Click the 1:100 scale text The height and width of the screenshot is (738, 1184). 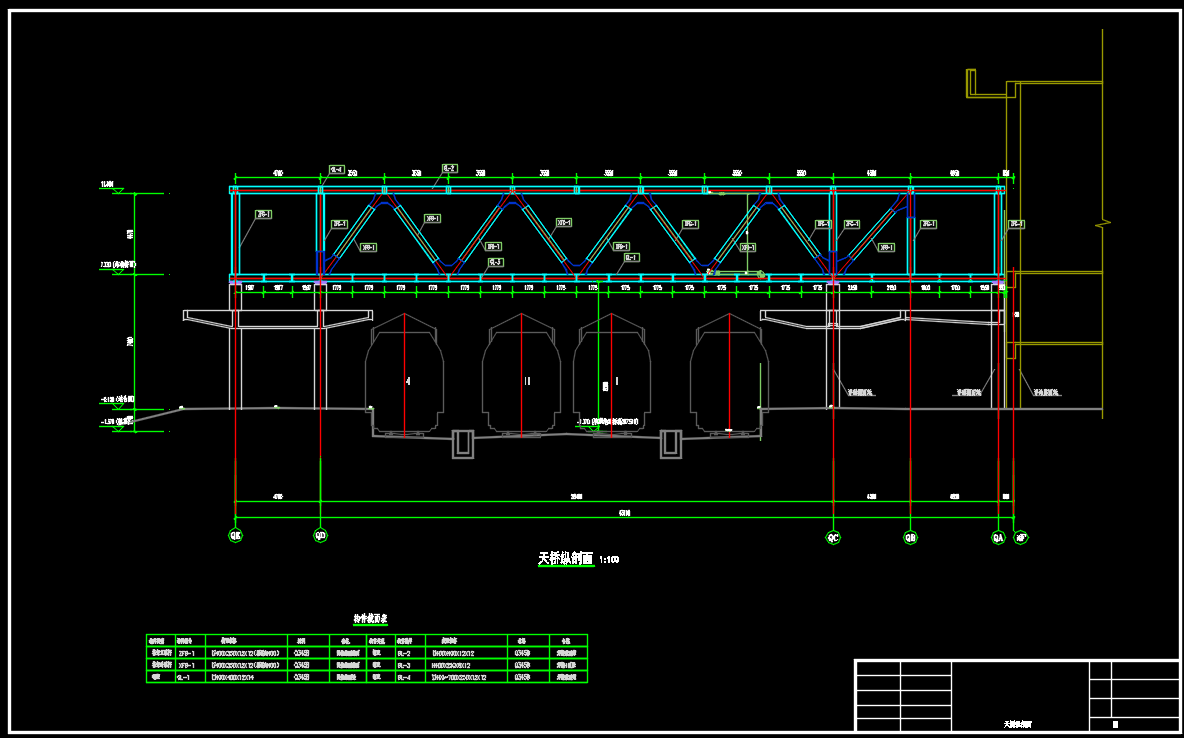pos(608,560)
